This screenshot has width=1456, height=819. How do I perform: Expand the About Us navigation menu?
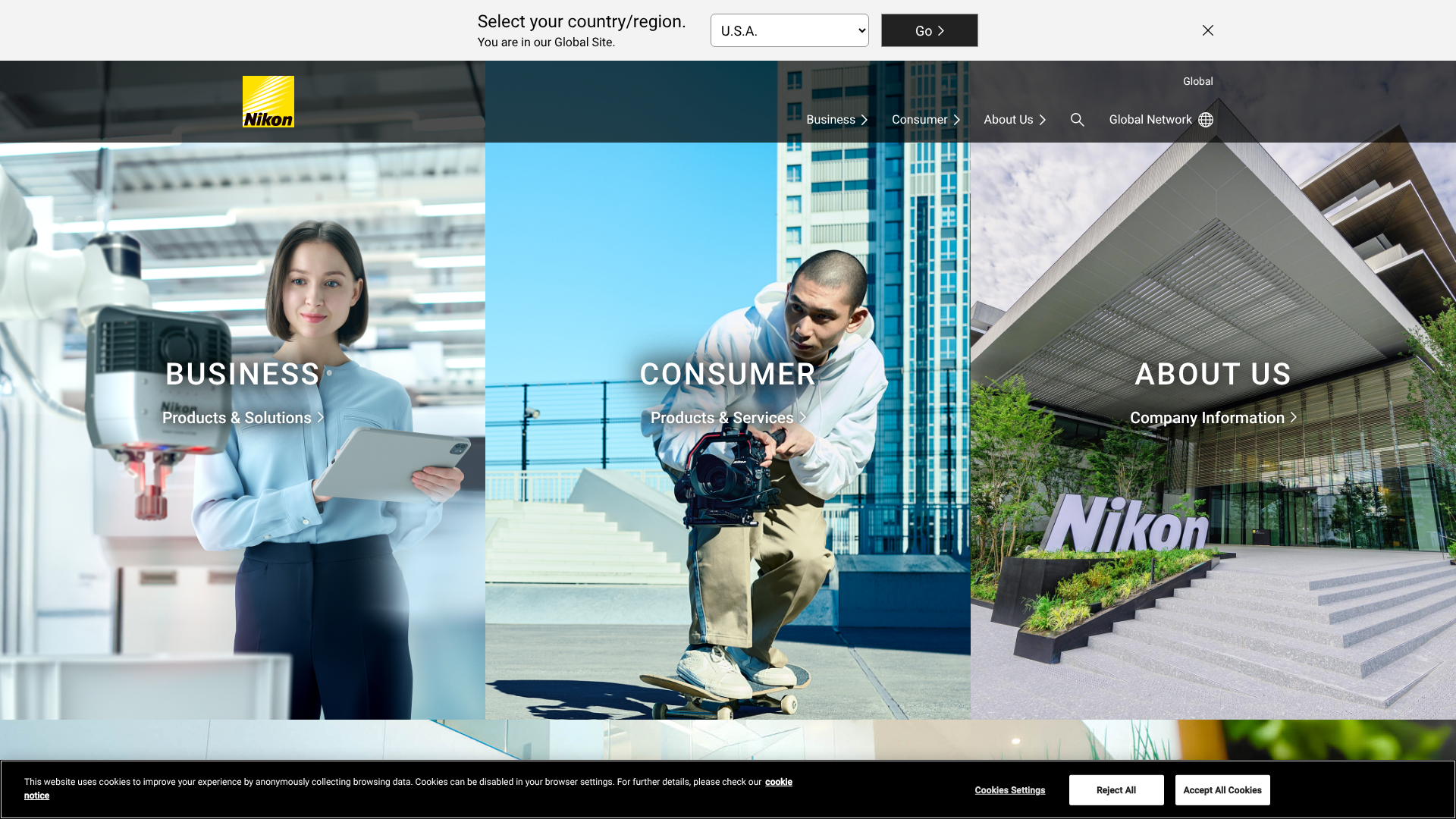tap(1015, 120)
